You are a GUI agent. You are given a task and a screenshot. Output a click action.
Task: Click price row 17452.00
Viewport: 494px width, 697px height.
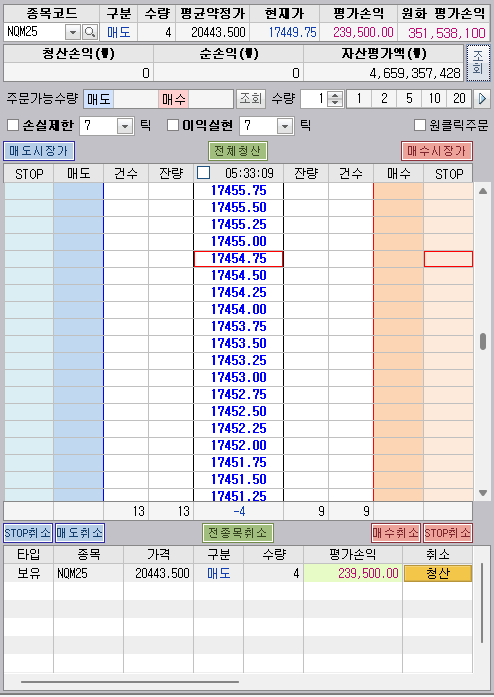238,445
